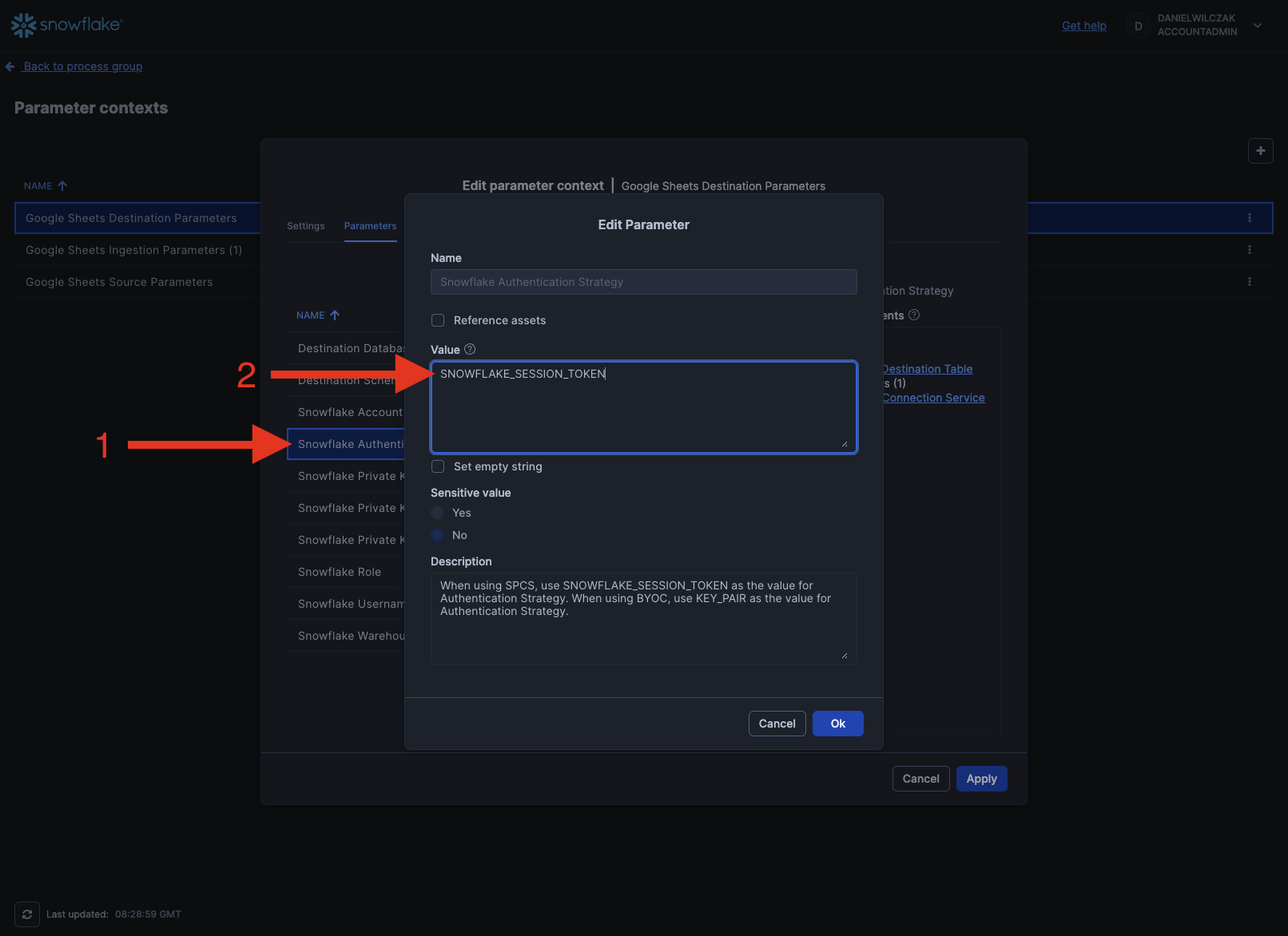Select Yes for Sensitive value
The height and width of the screenshot is (936, 1288).
(438, 513)
